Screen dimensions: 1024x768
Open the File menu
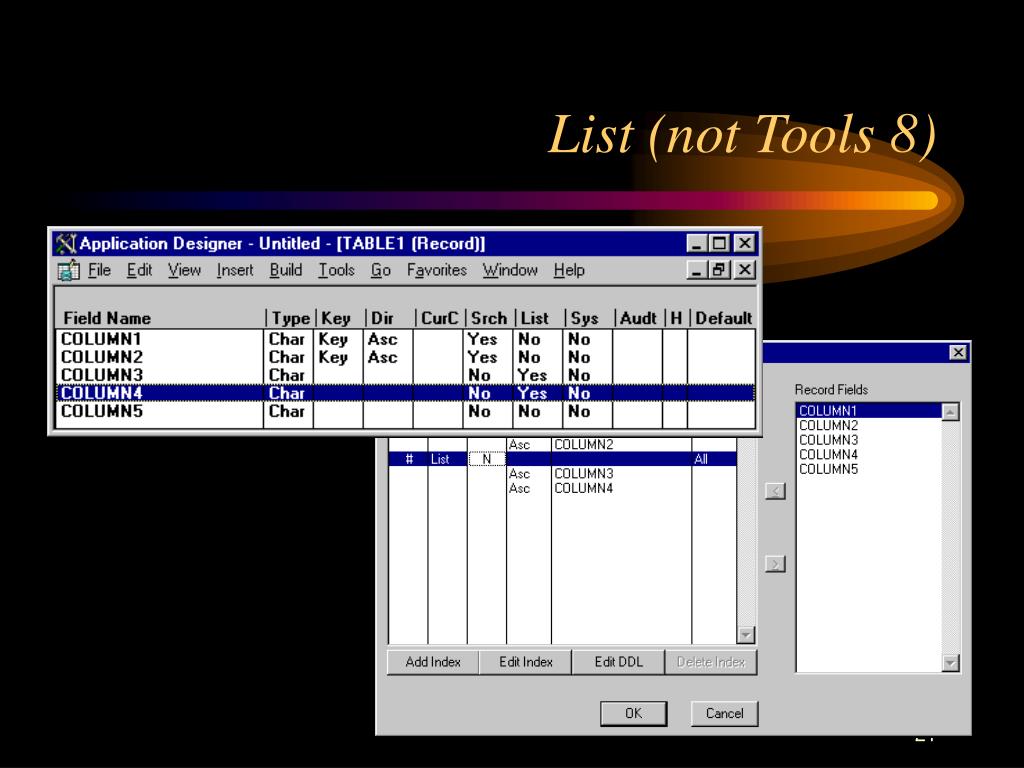pos(99,270)
